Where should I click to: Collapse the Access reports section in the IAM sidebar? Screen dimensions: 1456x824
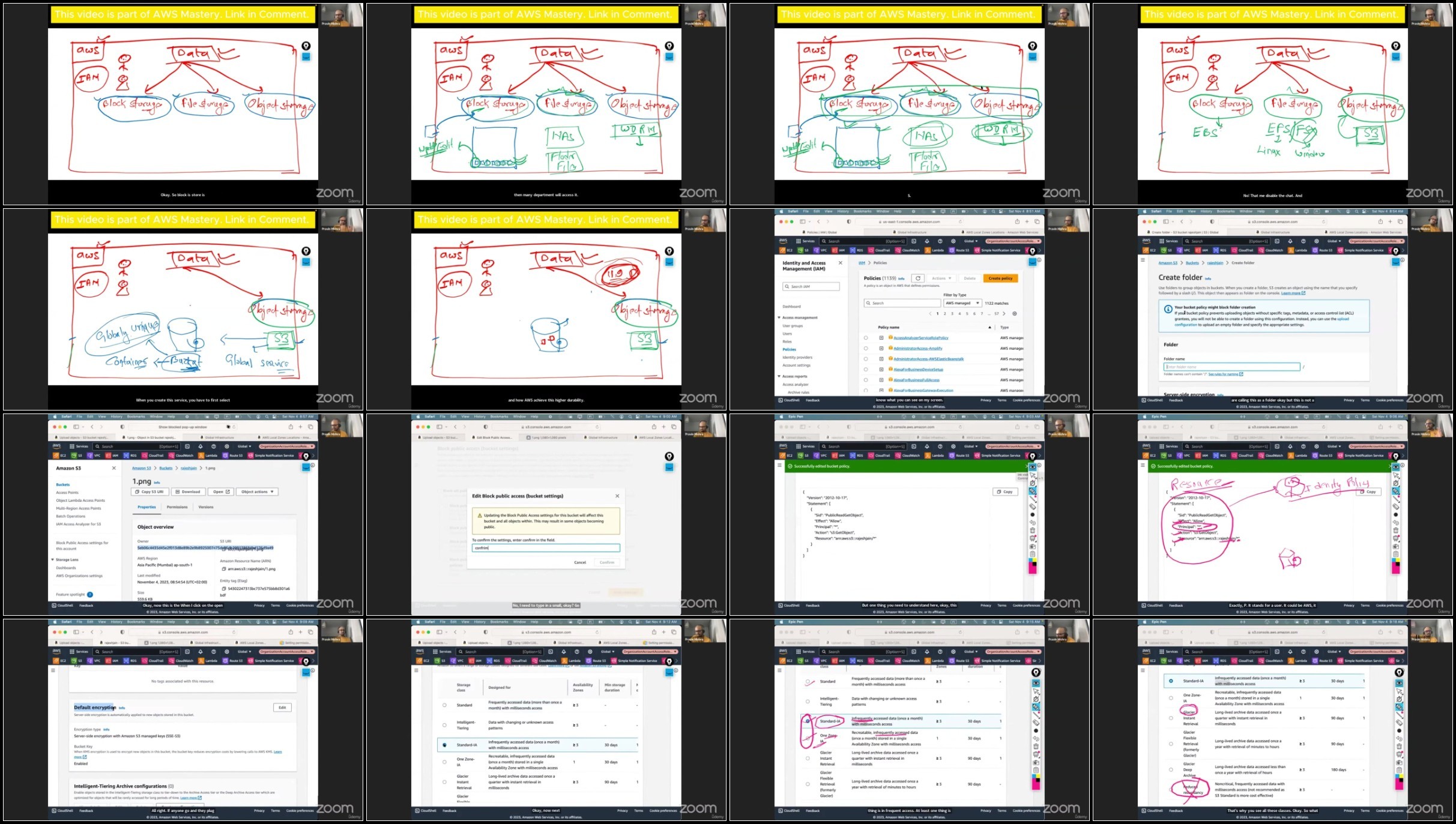coord(779,376)
